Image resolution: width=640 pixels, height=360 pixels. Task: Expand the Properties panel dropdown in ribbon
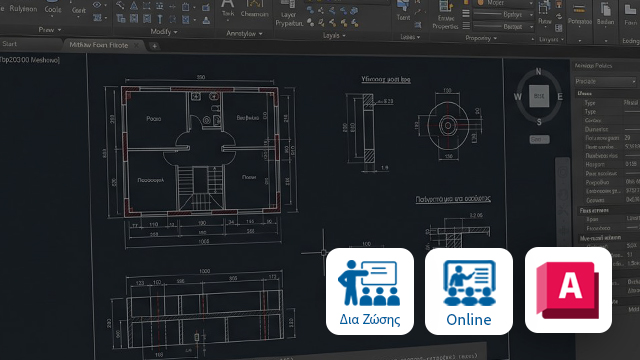481,38
